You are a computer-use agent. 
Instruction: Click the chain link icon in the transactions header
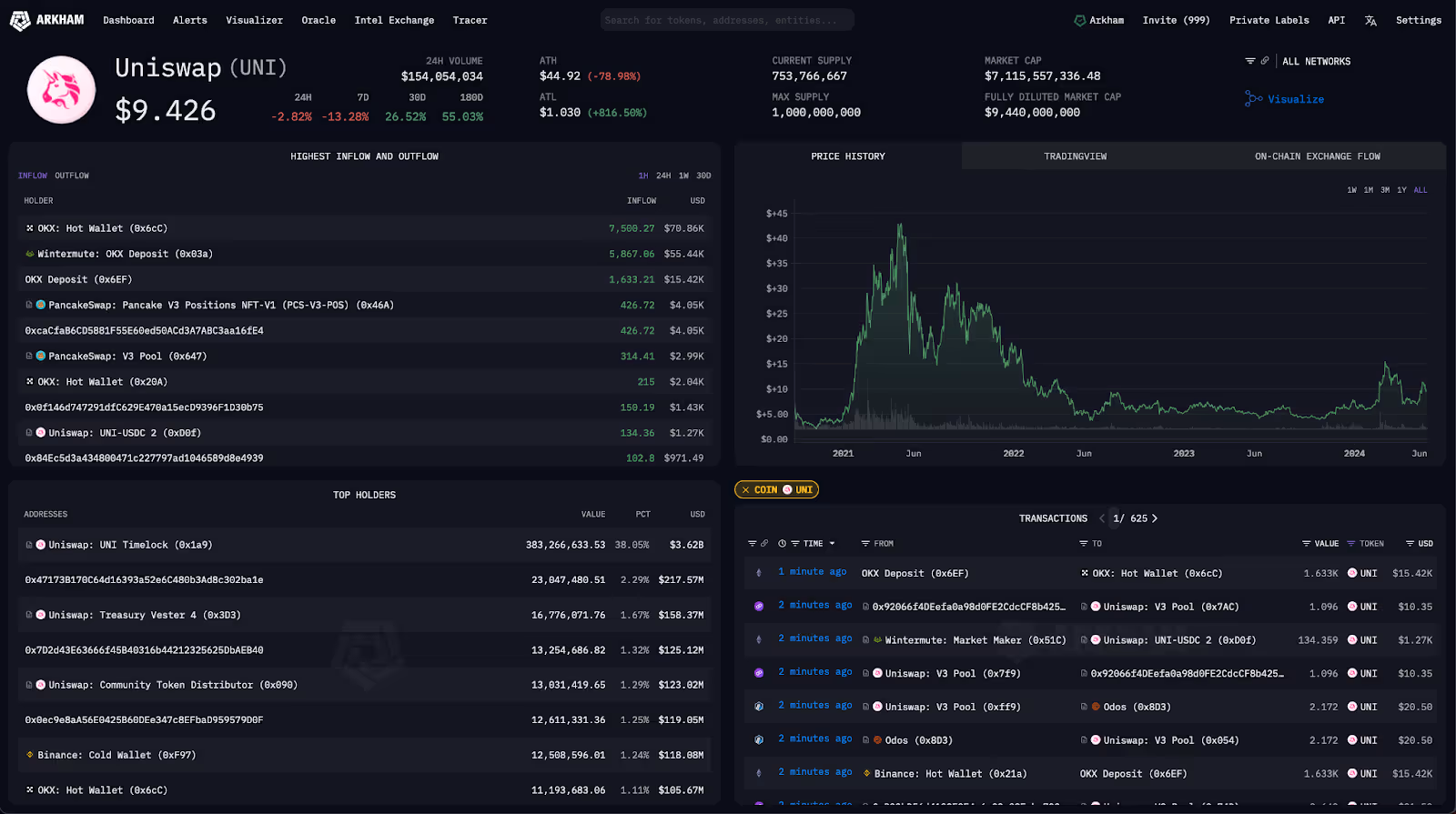point(764,543)
